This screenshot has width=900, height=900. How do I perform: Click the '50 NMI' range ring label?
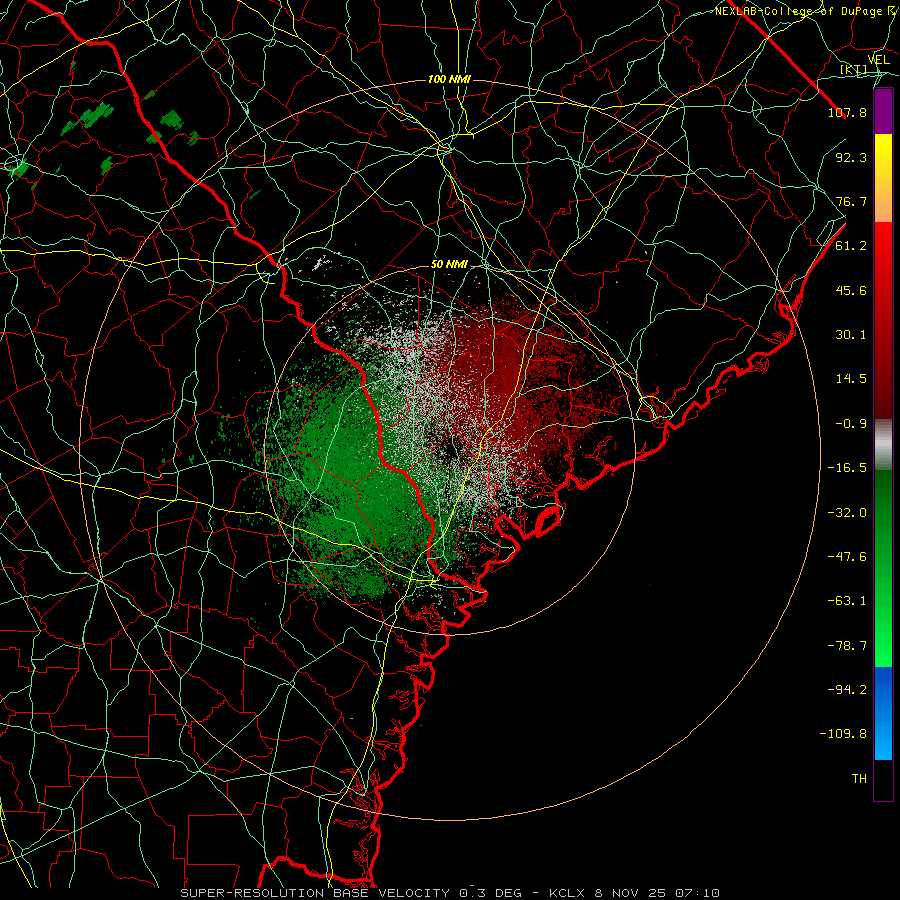click(449, 265)
